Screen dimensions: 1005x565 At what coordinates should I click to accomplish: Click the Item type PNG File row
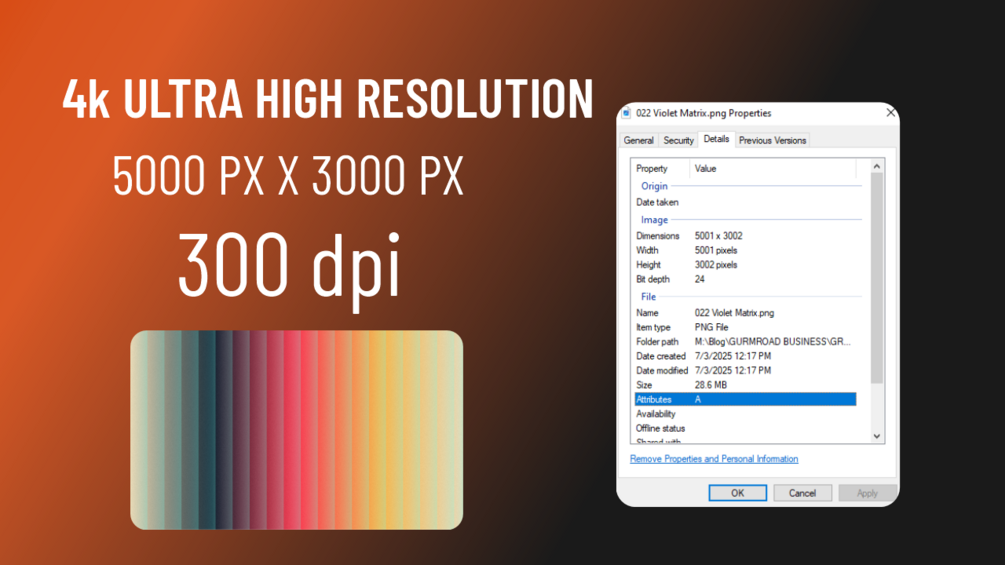(745, 327)
